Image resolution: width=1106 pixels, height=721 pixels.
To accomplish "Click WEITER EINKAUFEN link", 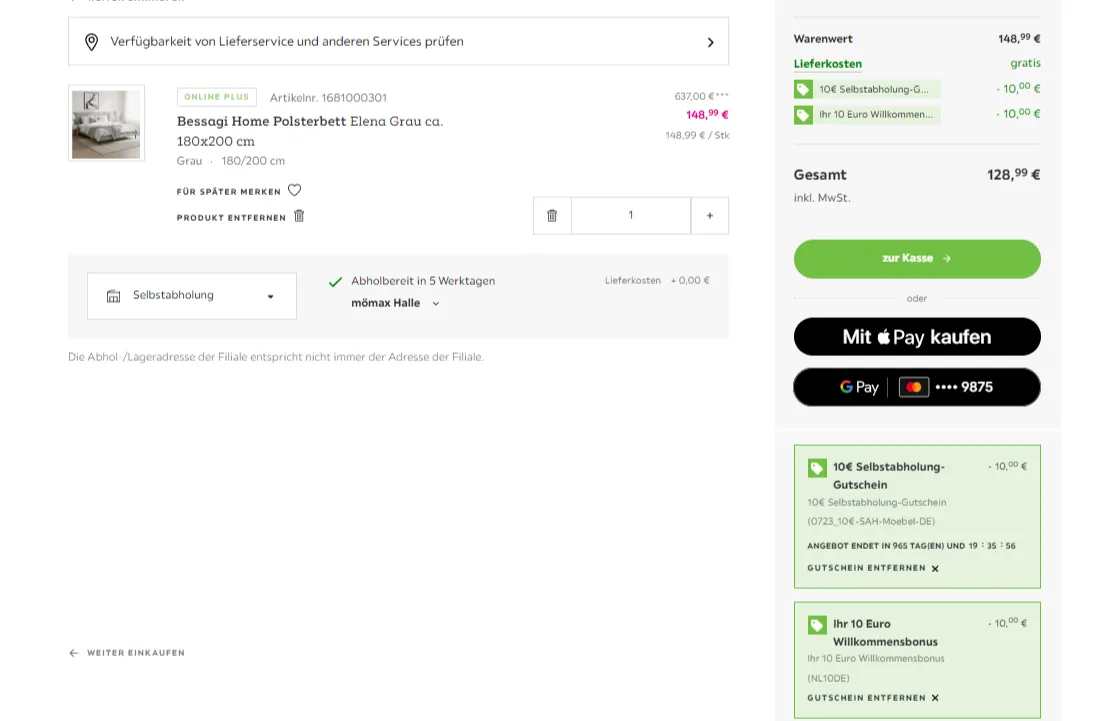I will coord(136,653).
